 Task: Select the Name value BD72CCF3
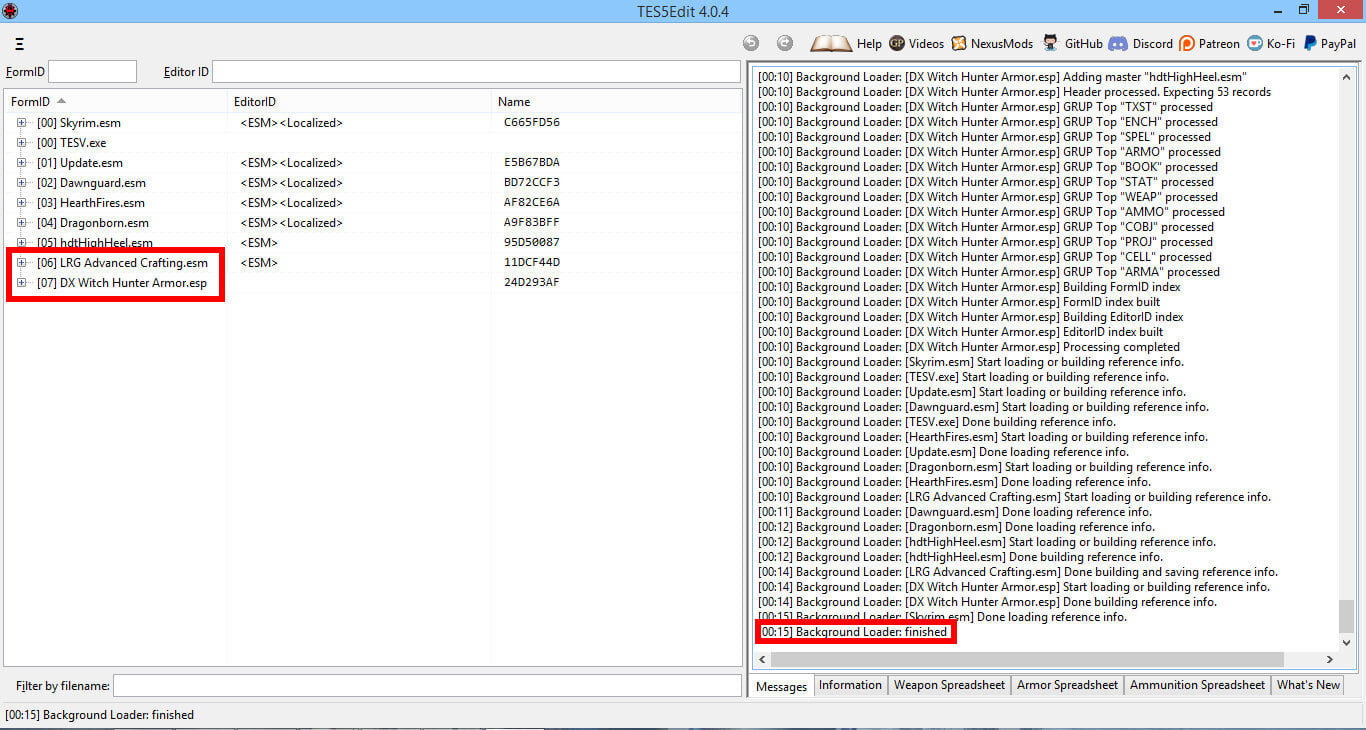(x=532, y=183)
